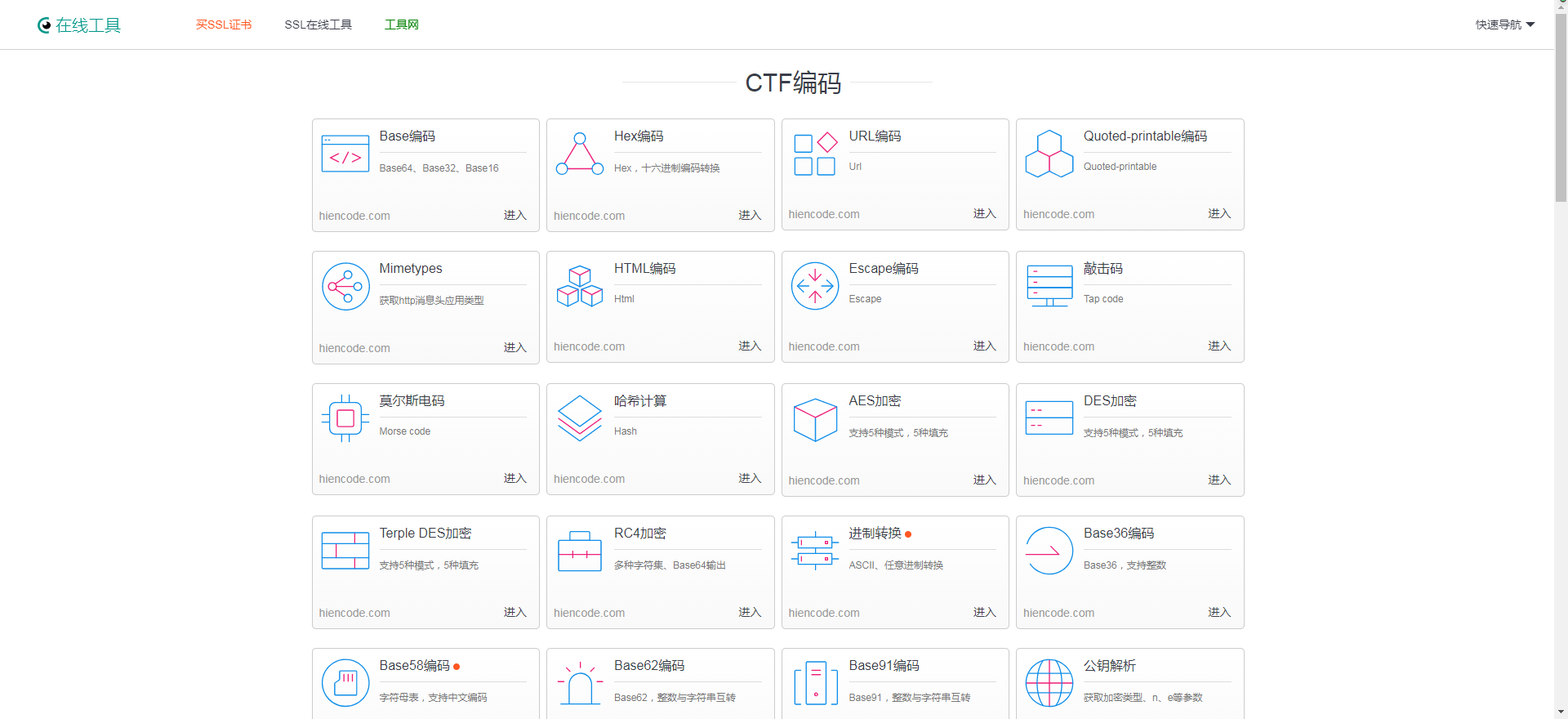Click the hiencode.com link on DES加密 card

(1059, 480)
